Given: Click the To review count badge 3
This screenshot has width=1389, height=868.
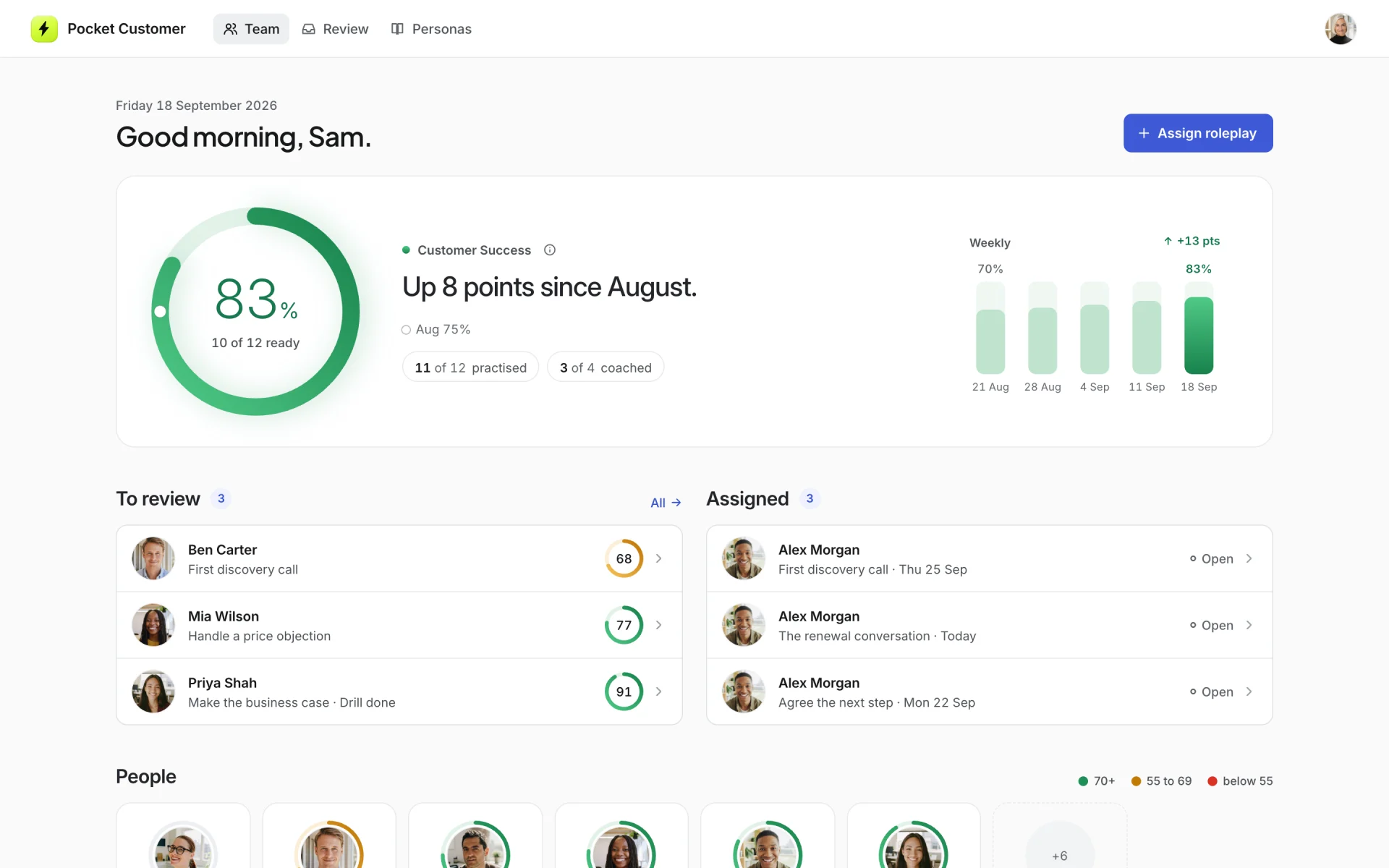Looking at the screenshot, I should [221, 498].
